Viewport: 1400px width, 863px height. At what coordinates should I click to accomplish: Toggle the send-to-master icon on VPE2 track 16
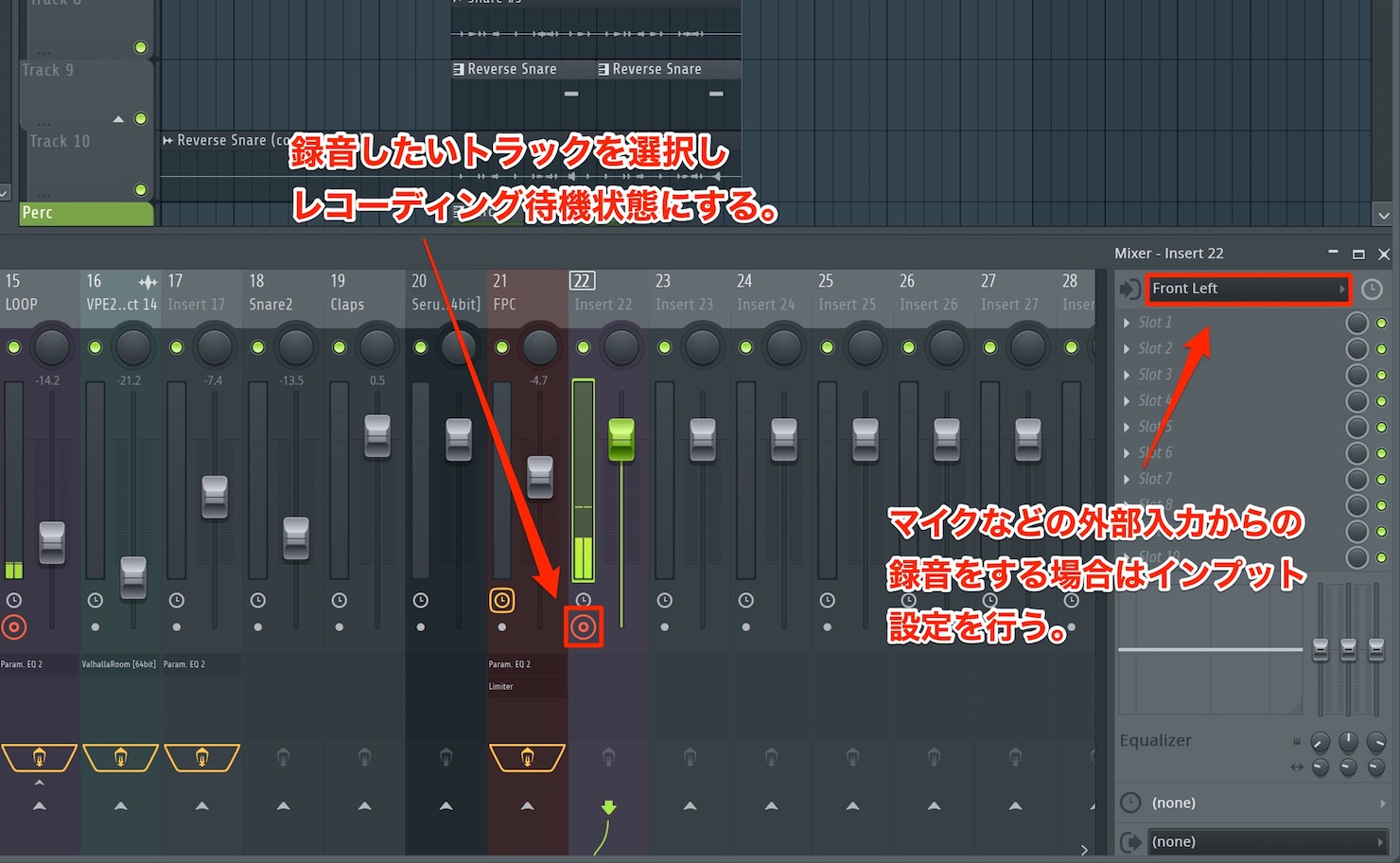[120, 757]
